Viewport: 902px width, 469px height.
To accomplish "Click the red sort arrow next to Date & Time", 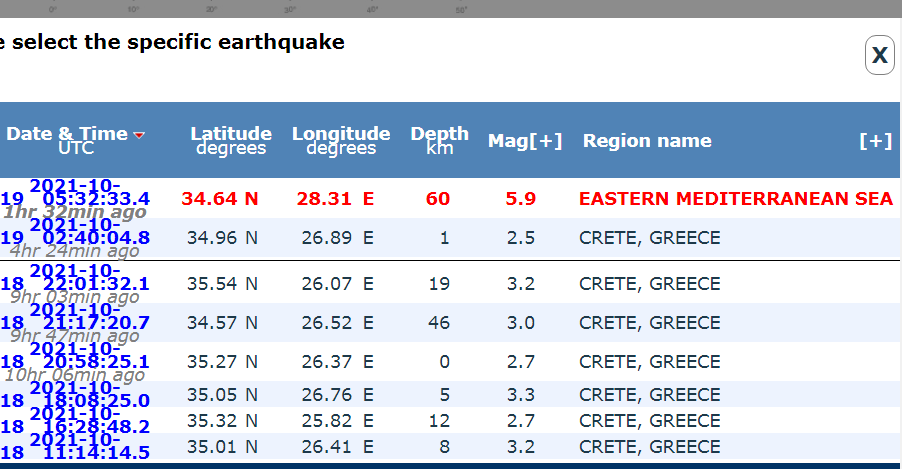I will [139, 135].
